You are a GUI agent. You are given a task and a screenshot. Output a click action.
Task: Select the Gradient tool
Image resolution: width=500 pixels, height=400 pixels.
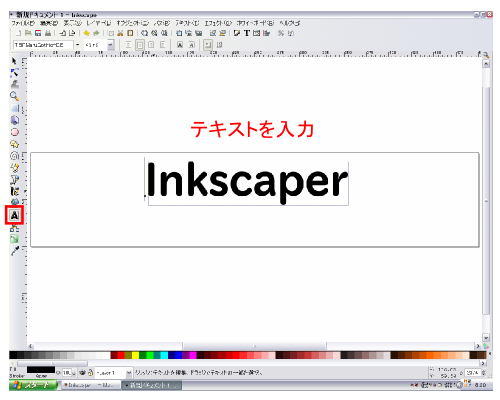click(x=14, y=239)
